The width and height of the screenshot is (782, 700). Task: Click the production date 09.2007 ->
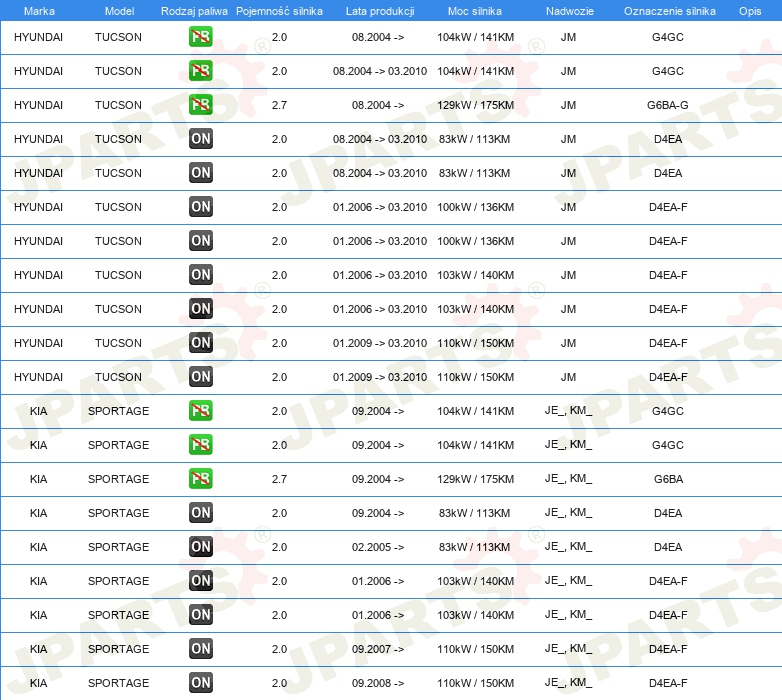[378, 649]
